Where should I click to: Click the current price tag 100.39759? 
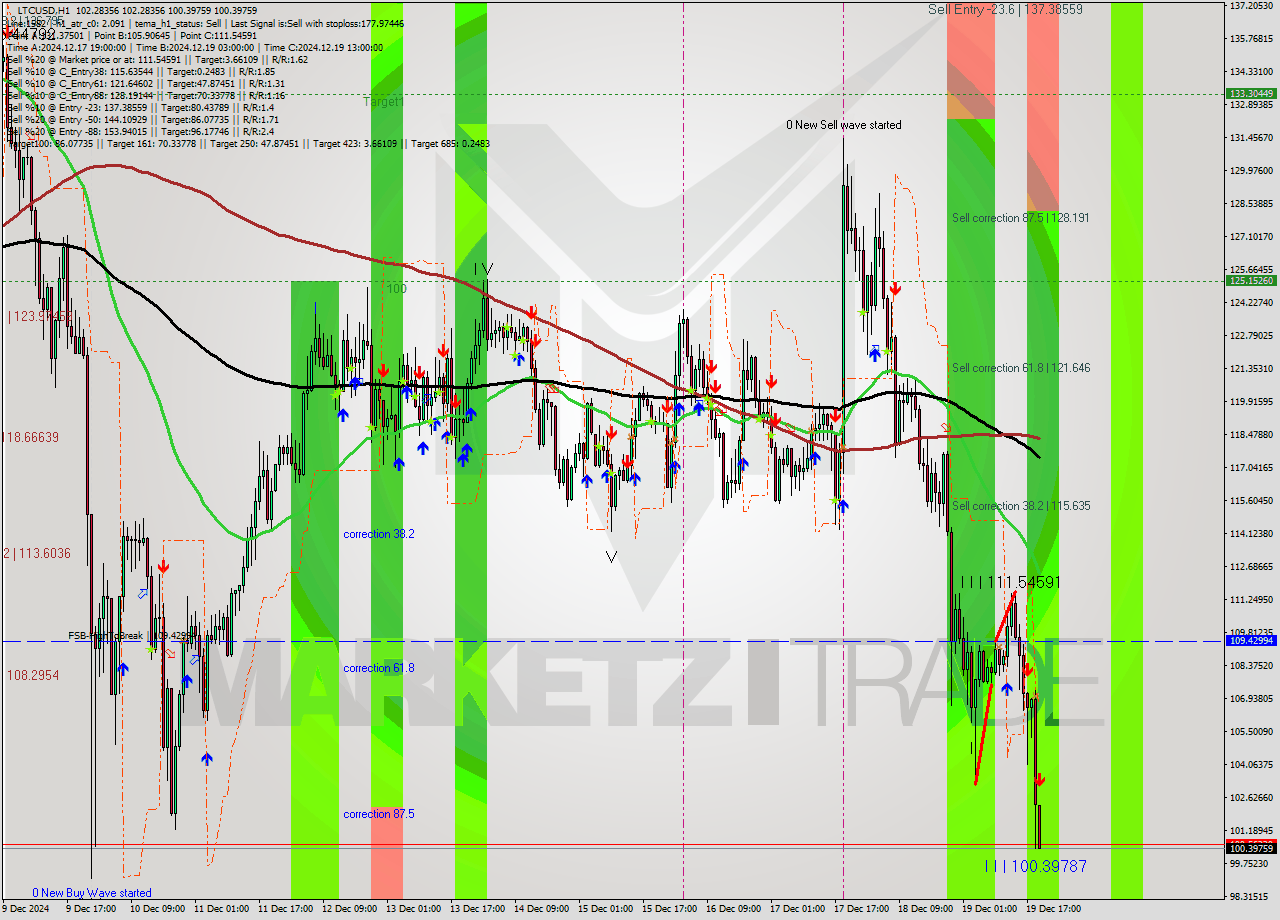click(1251, 848)
